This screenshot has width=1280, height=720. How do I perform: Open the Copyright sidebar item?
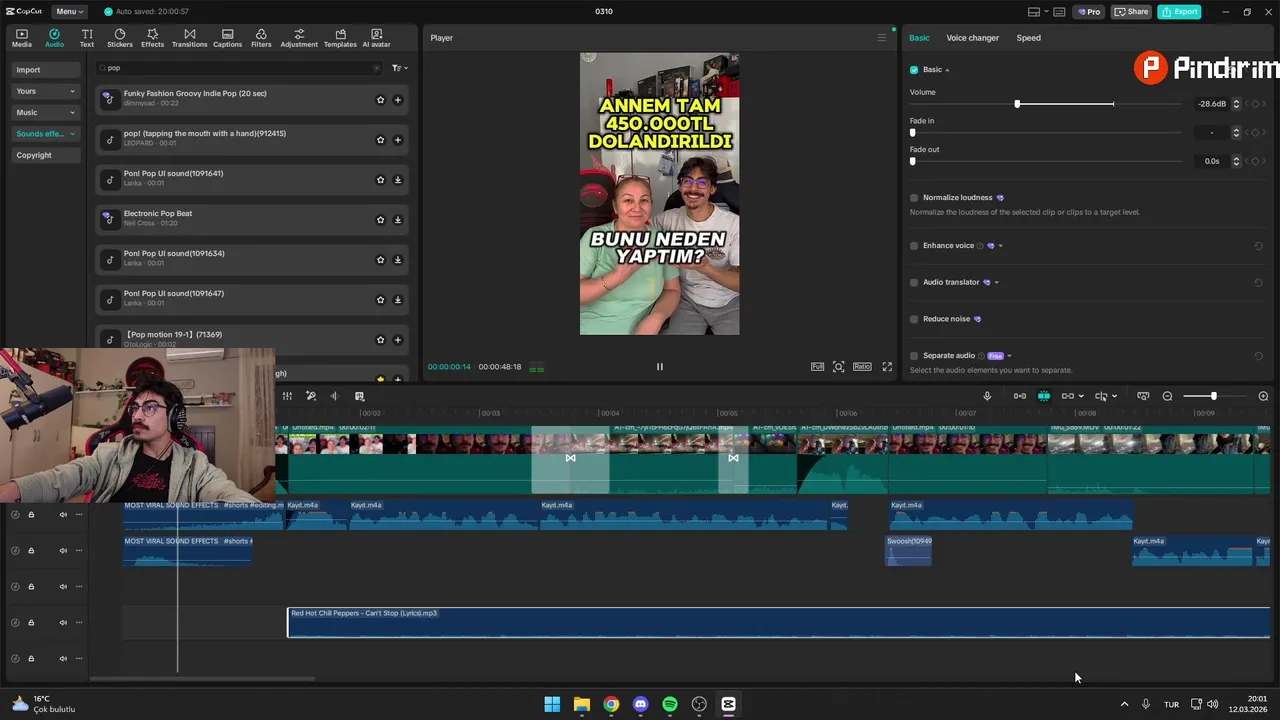(x=46, y=155)
